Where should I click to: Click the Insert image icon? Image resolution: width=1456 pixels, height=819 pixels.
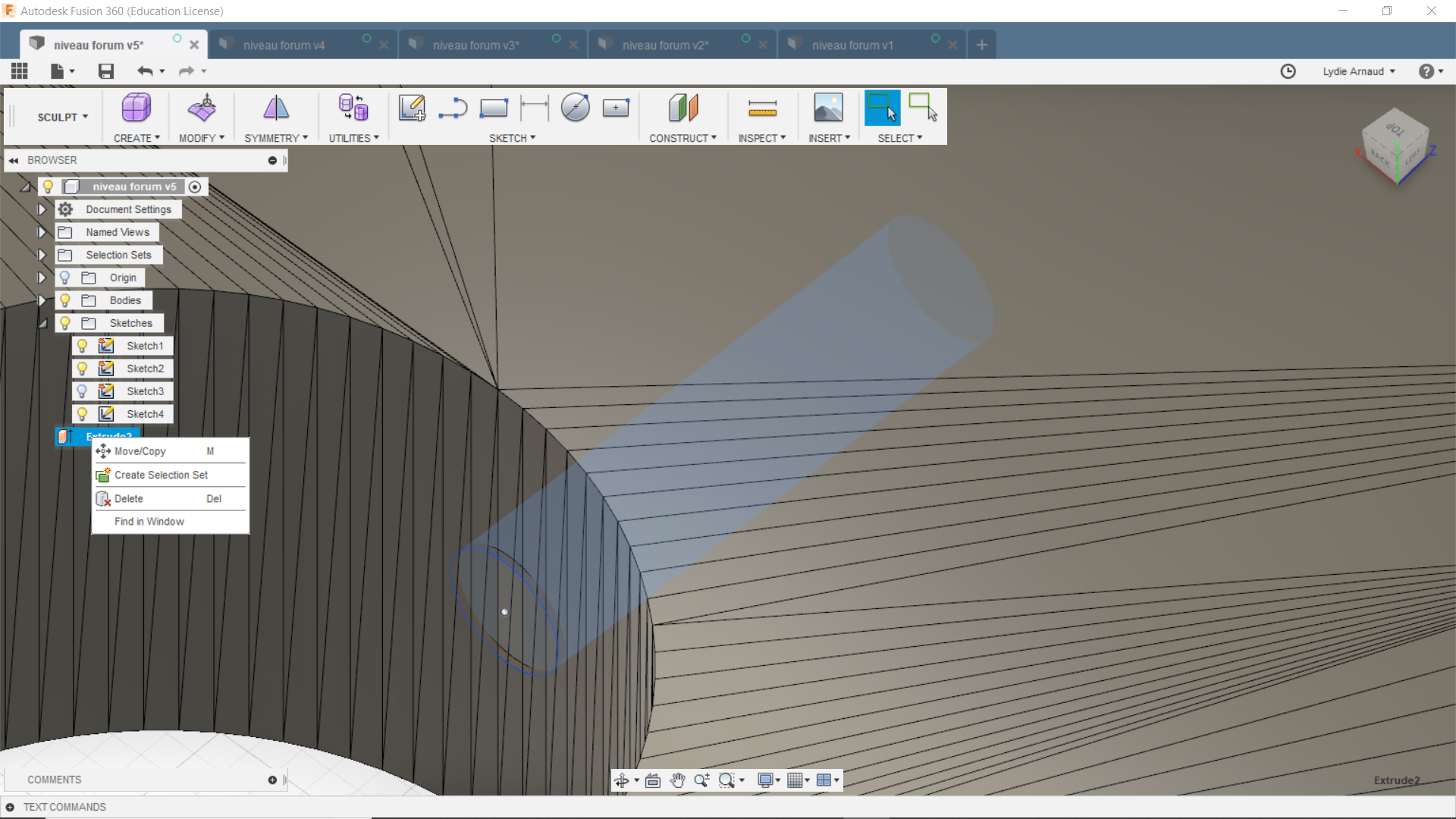point(828,108)
